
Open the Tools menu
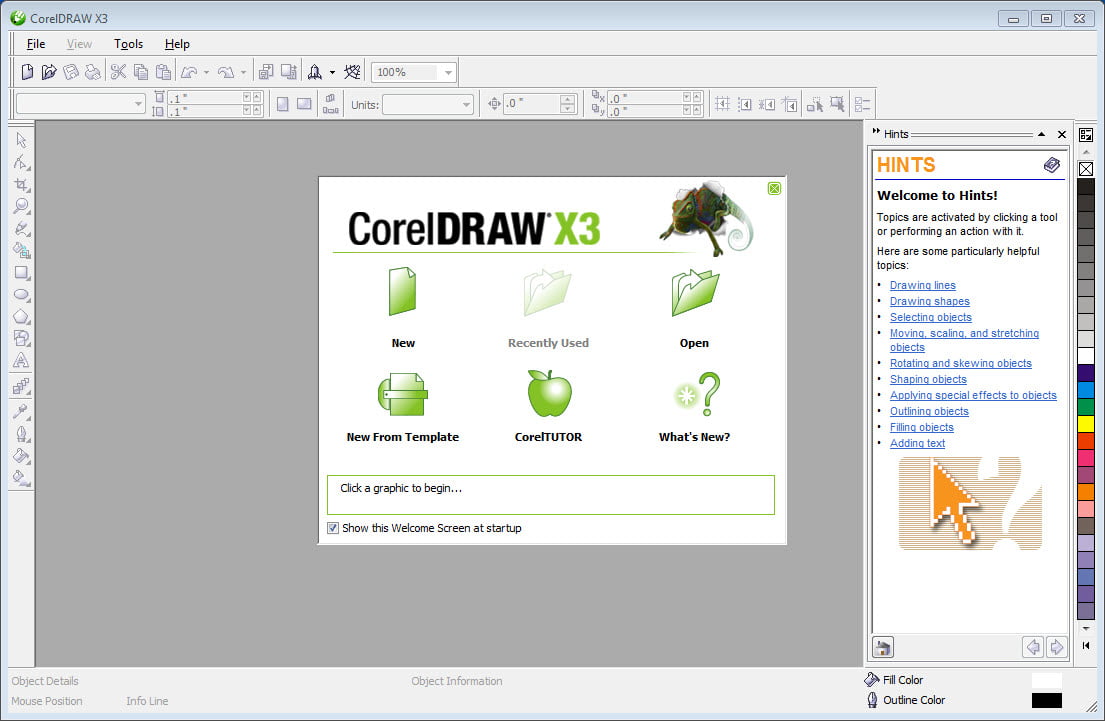pos(128,44)
